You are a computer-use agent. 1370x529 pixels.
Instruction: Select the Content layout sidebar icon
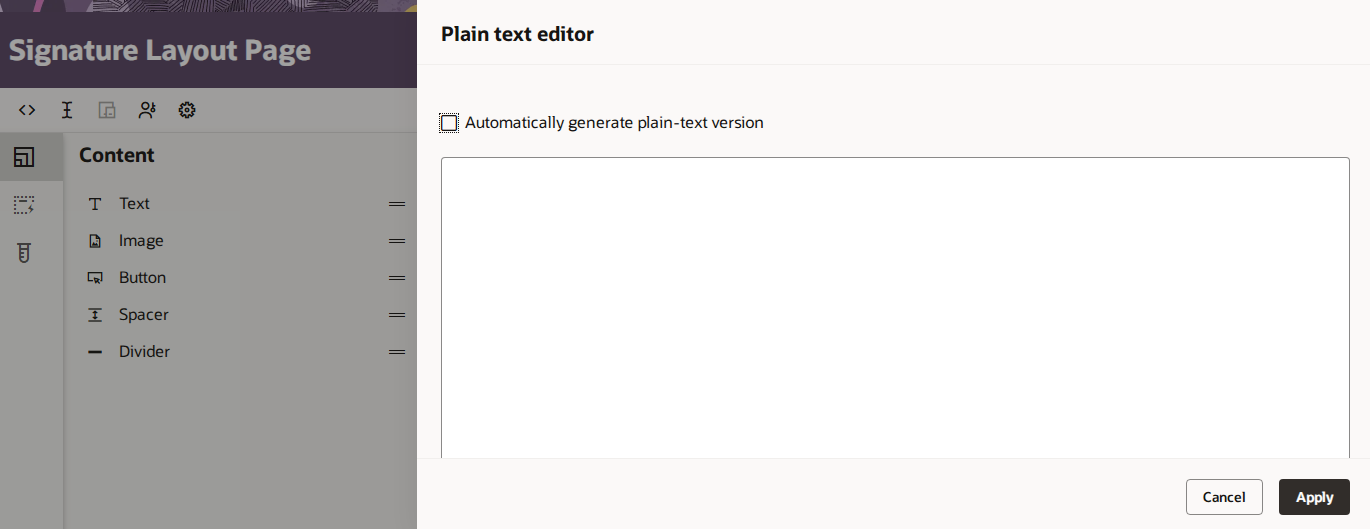click(24, 157)
